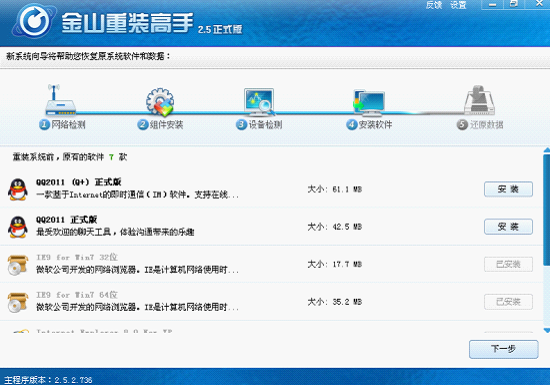The image size is (550, 385).
Task: Click the IE9 for Win7 32位 title
Action: pyautogui.click(x=77, y=257)
